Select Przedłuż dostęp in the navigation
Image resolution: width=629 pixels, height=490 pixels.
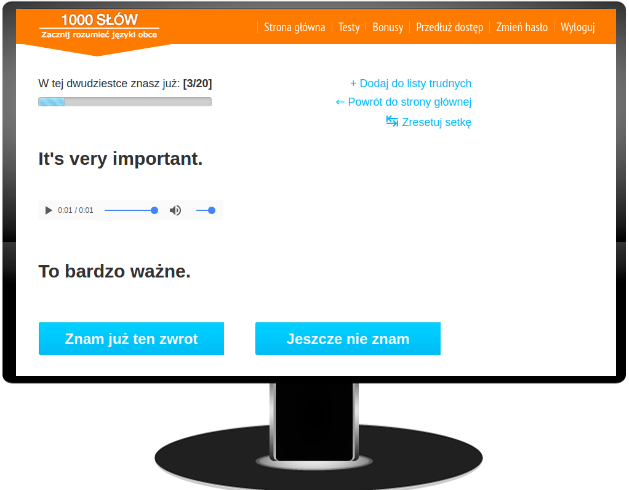[x=451, y=27]
